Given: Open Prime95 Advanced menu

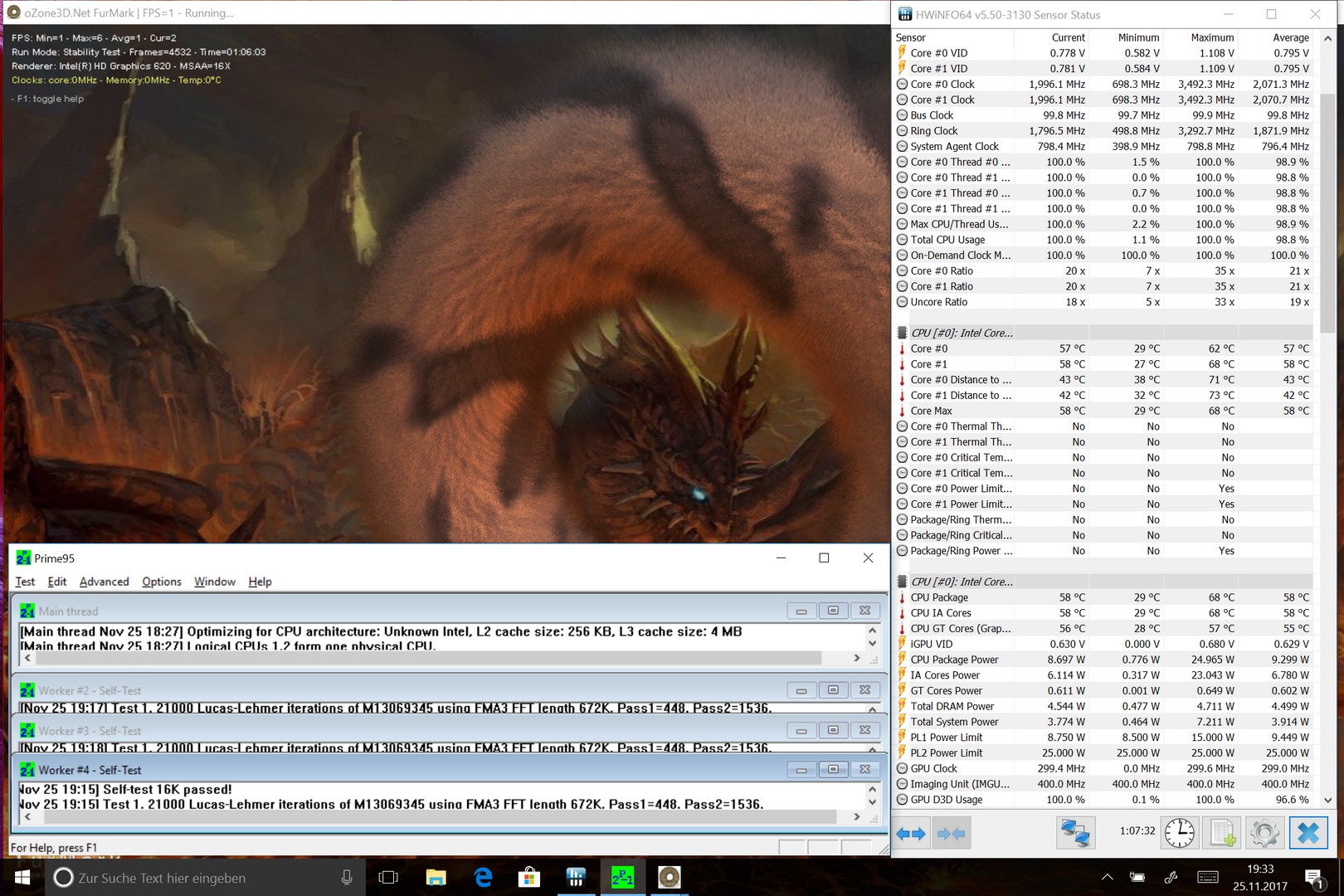Looking at the screenshot, I should [x=104, y=582].
